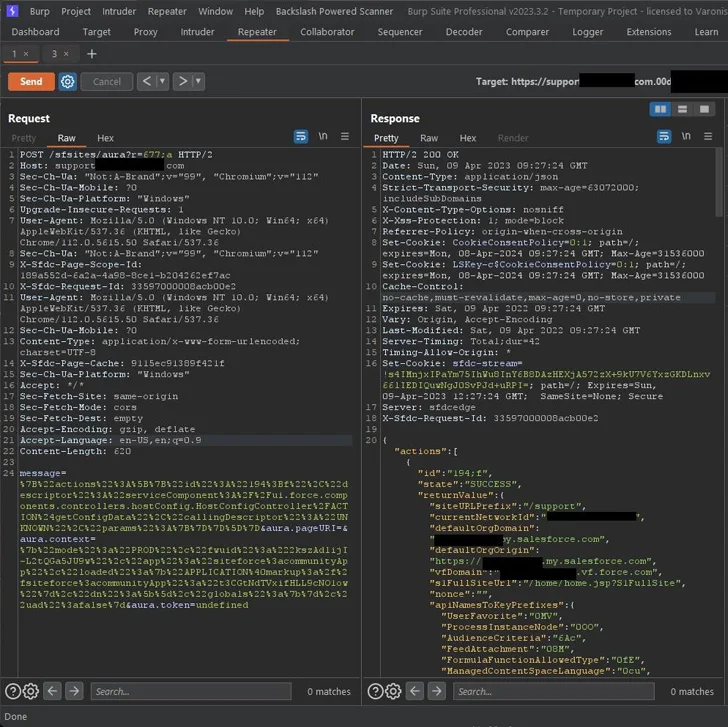Toggle non-printable characters in Request pane
The height and width of the screenshot is (727, 728).
point(323,136)
